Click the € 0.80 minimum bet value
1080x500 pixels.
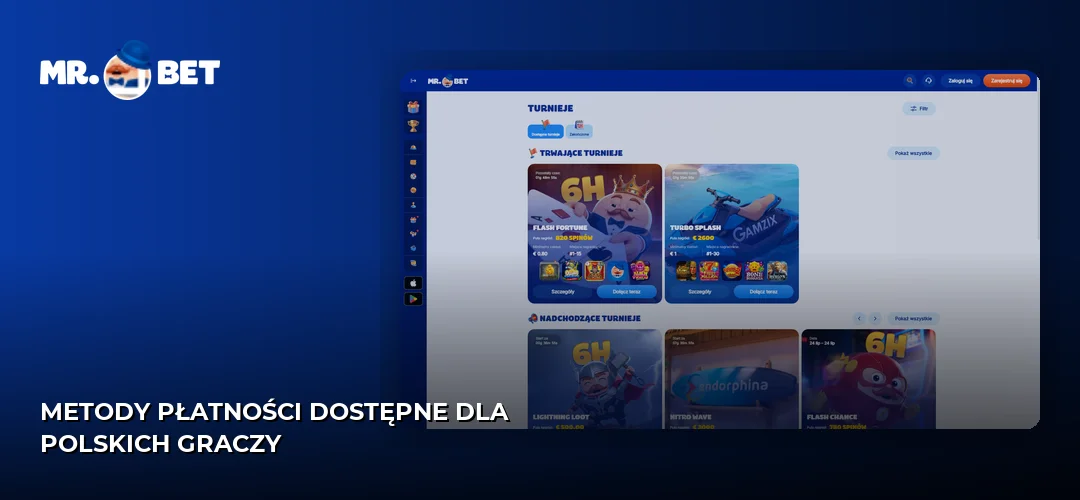541,253
